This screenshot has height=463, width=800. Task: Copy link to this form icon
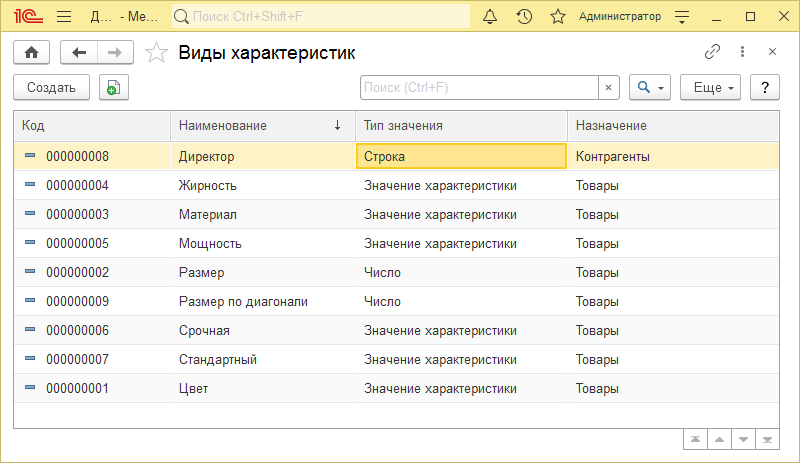click(x=712, y=52)
